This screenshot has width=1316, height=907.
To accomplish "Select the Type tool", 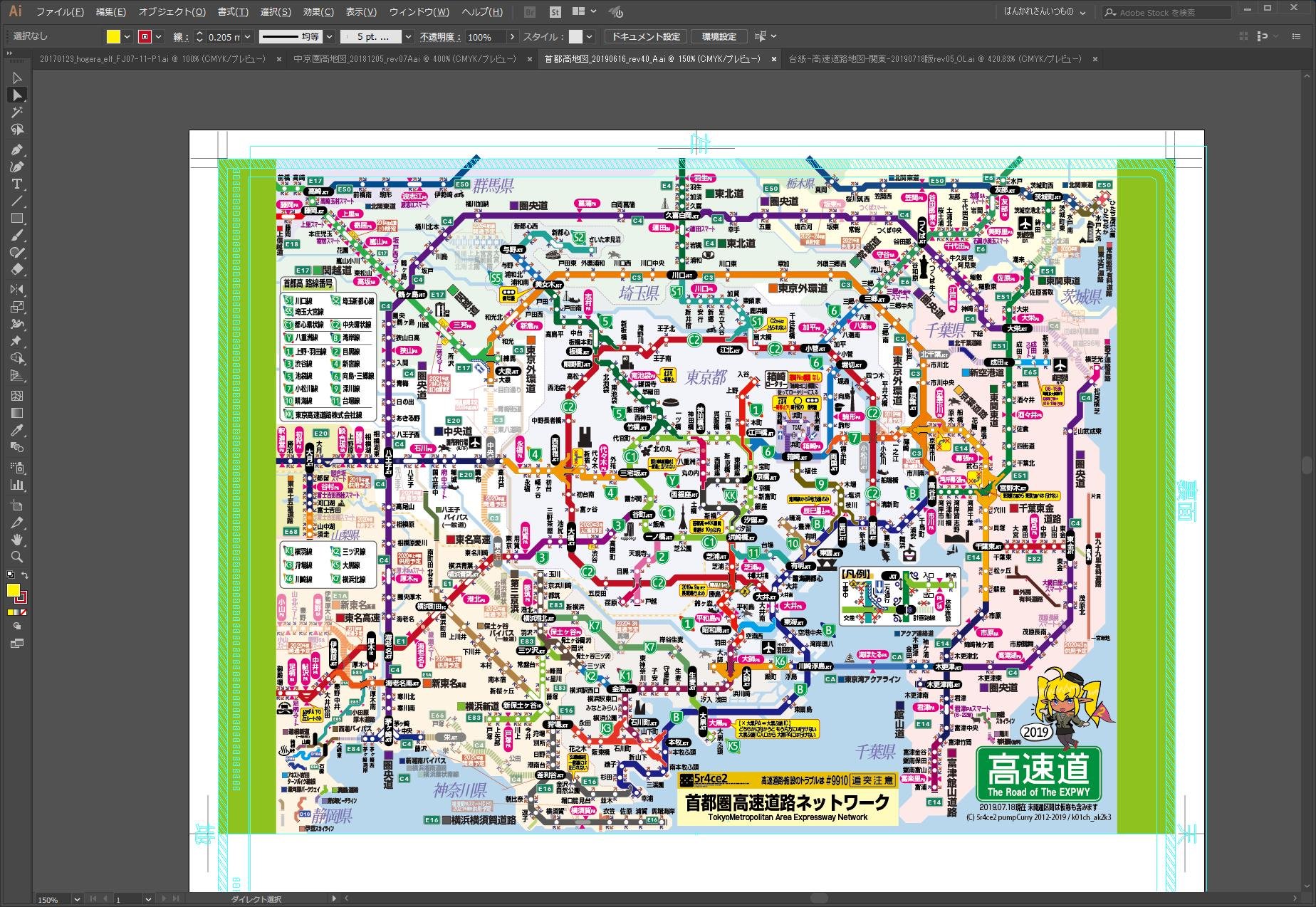I will pyautogui.click(x=17, y=184).
